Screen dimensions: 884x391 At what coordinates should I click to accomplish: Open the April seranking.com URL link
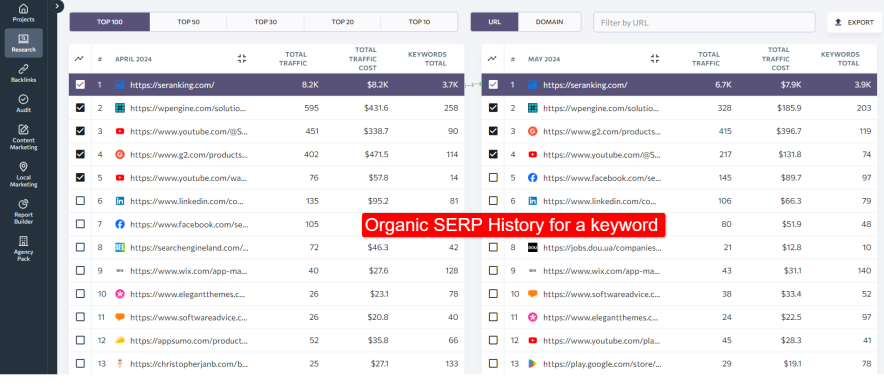coord(172,85)
